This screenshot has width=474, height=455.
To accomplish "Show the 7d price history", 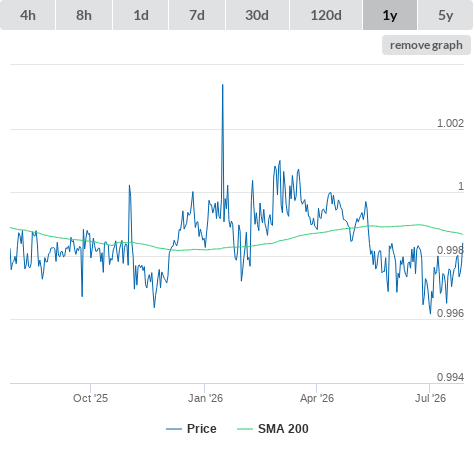I will [197, 15].
